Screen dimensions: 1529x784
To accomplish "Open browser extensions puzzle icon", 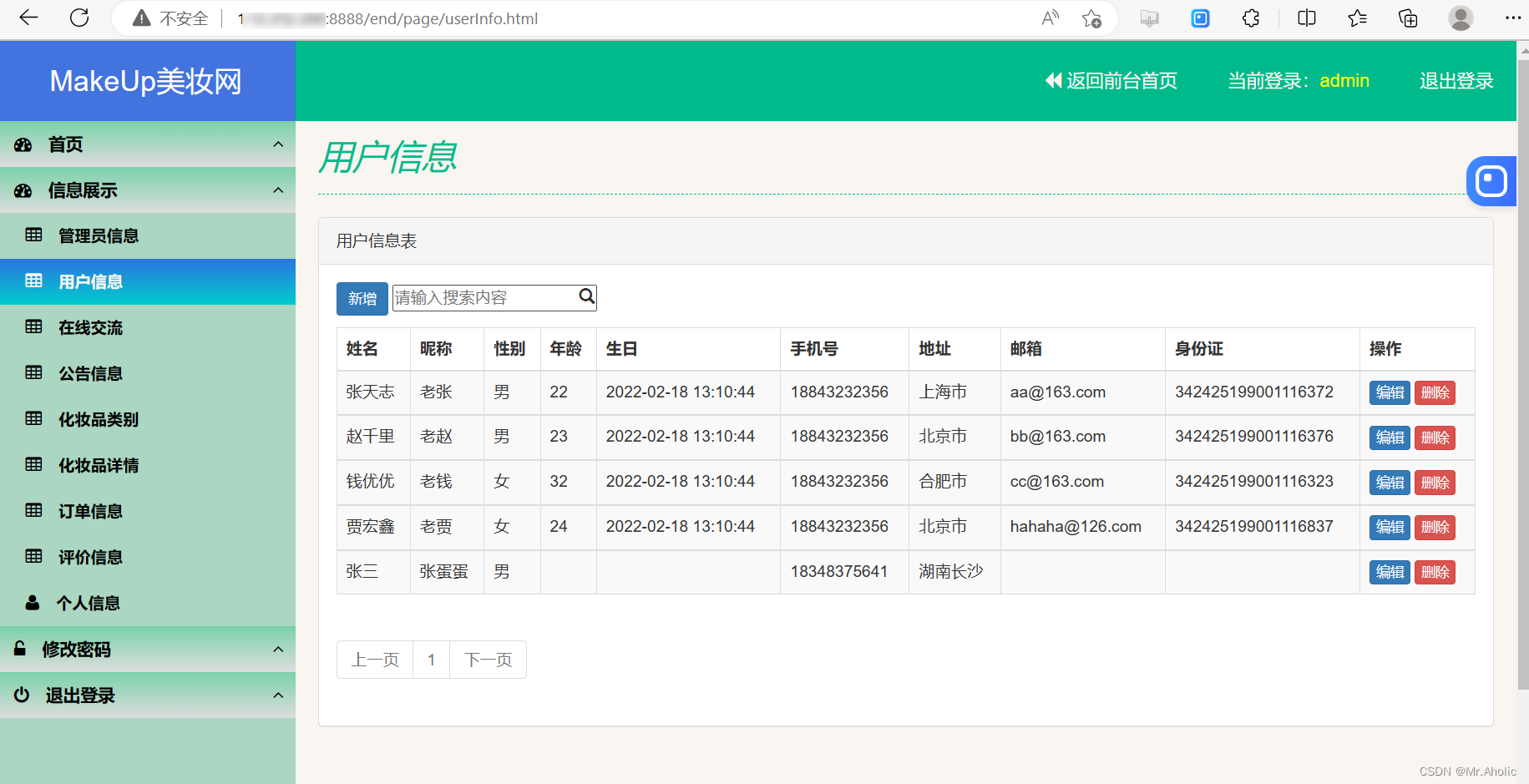I will (1251, 18).
